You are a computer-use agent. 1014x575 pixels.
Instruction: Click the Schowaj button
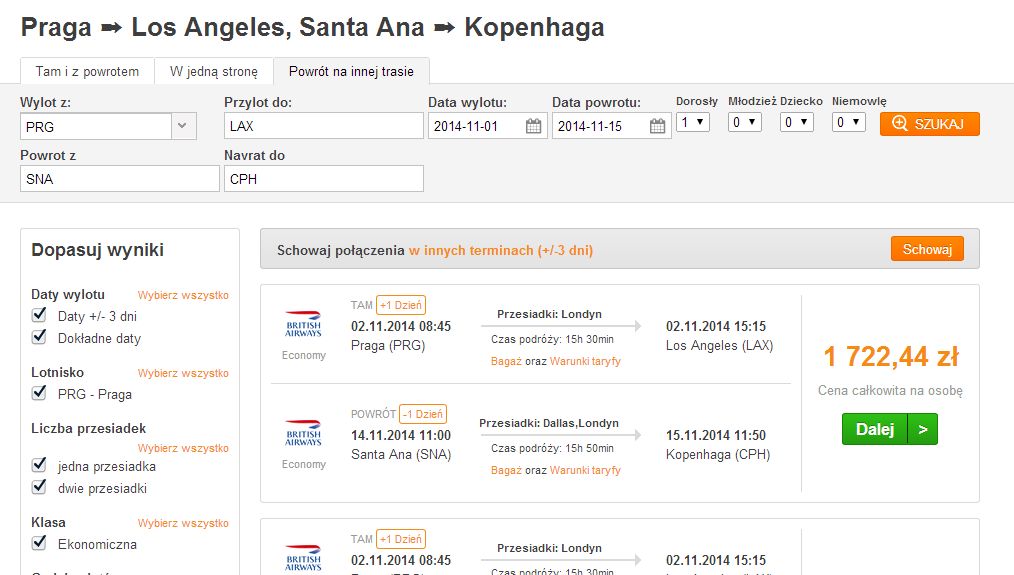click(x=927, y=249)
